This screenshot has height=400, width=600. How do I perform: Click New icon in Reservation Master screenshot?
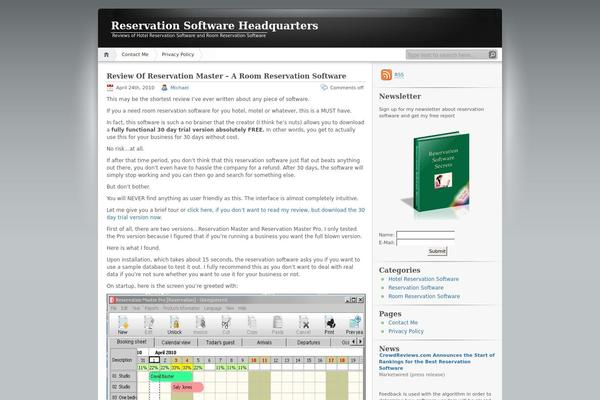point(123,325)
